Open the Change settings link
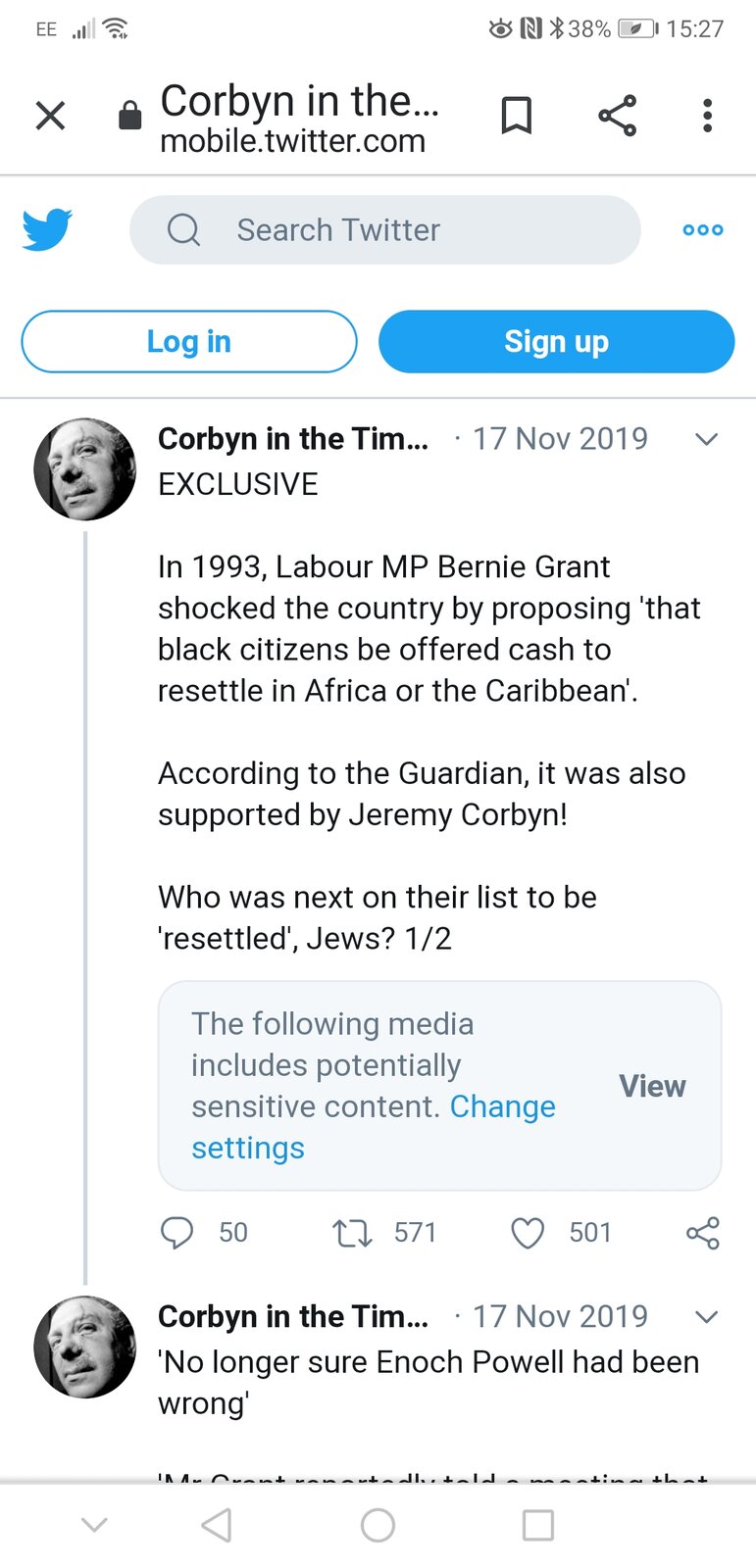Viewport: 756px width, 1568px height. [x=502, y=1107]
